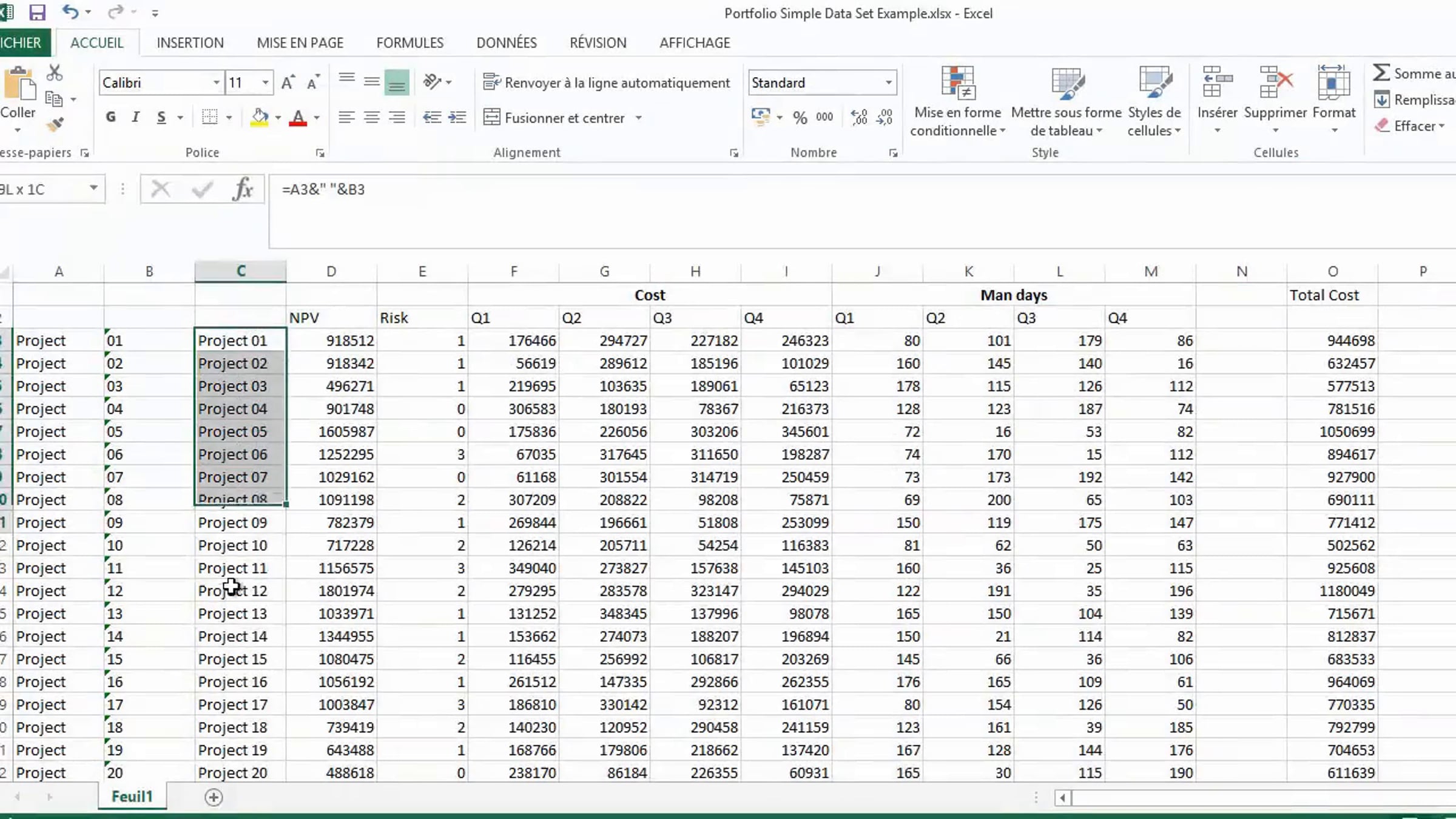Click the Mise en forme conditionnelle button
1456x819 pixels.
957,101
